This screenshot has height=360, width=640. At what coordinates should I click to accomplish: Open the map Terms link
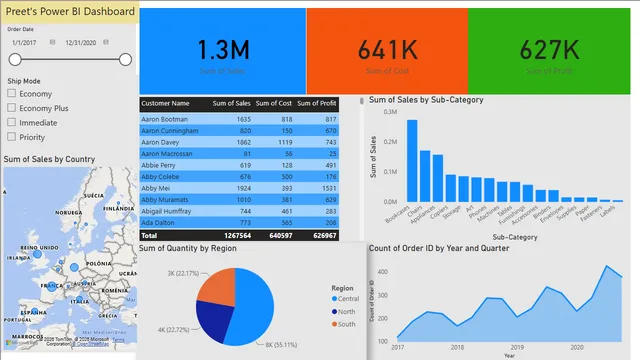(x=118, y=340)
